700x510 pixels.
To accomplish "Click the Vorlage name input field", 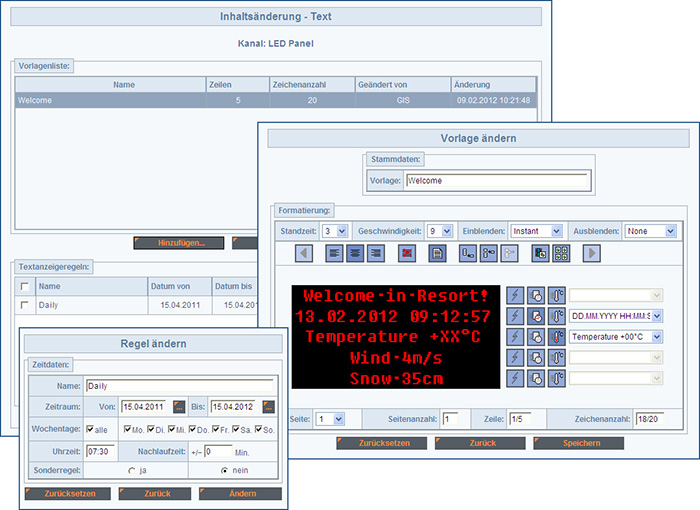I will point(497,180).
